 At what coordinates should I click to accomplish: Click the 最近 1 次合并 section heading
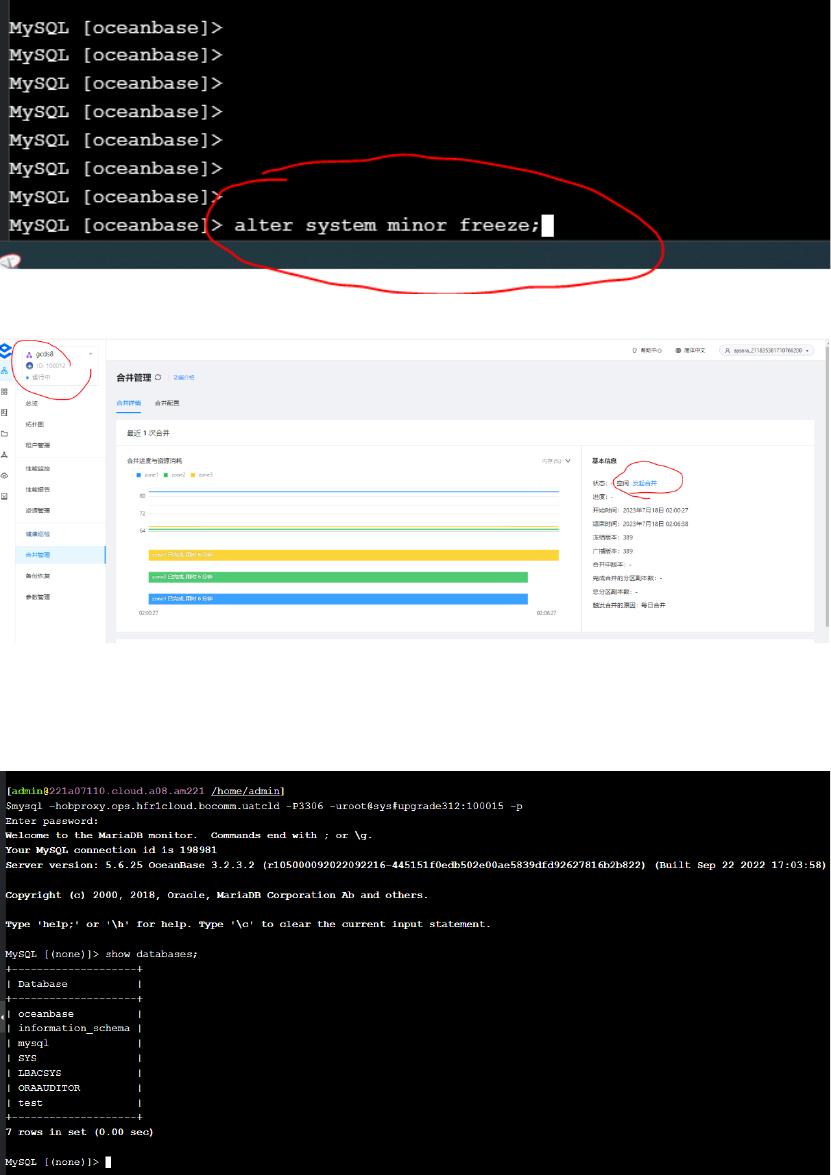click(149, 433)
